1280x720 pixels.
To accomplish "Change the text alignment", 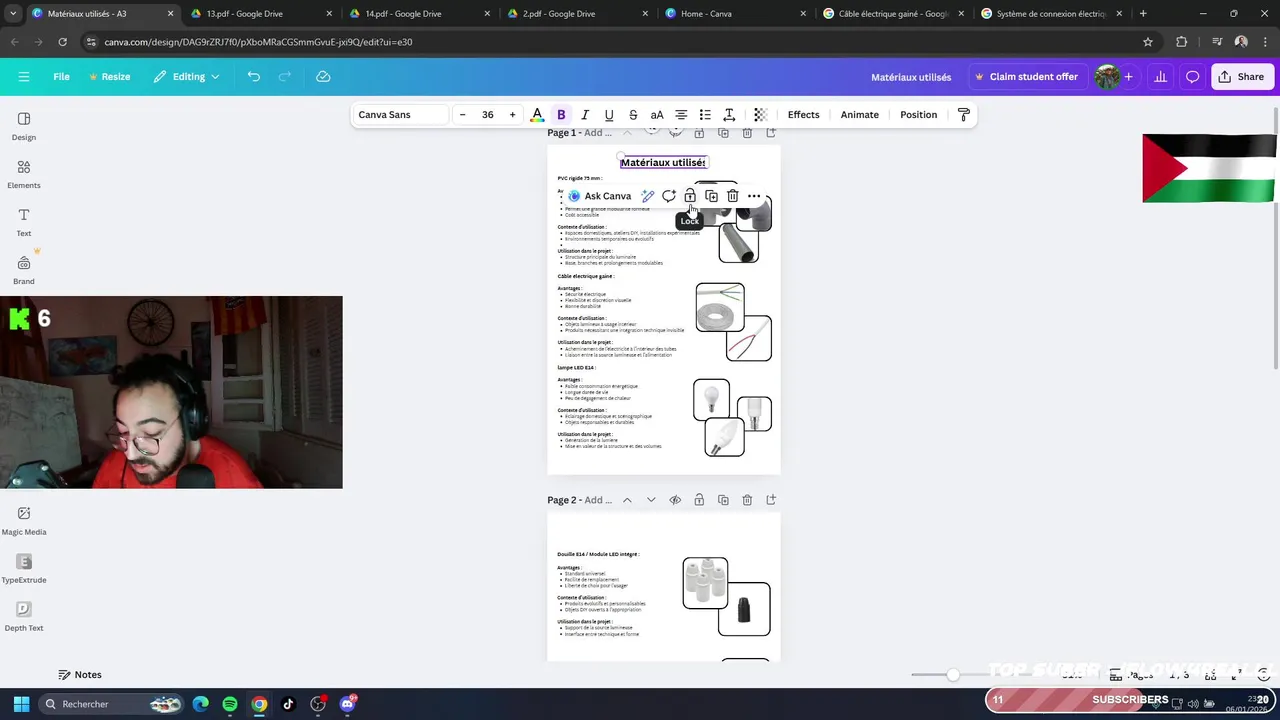I will tap(681, 115).
